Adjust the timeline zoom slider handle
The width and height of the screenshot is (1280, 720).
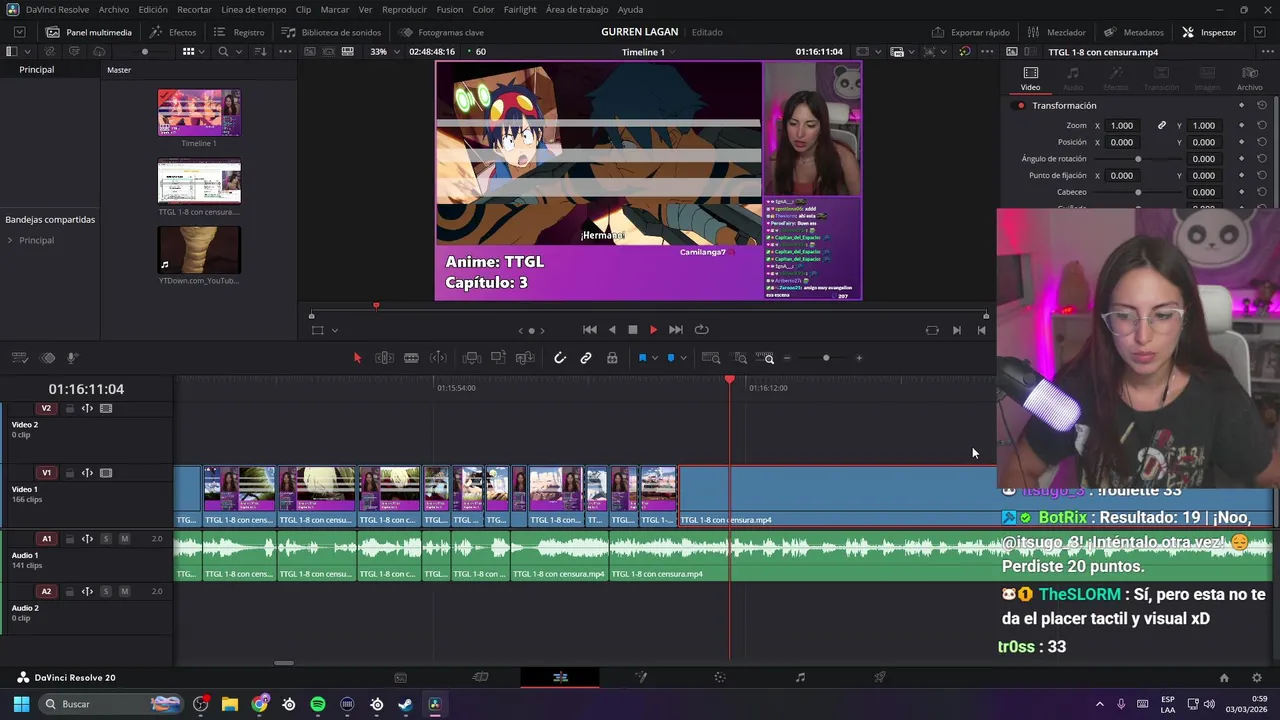826,358
